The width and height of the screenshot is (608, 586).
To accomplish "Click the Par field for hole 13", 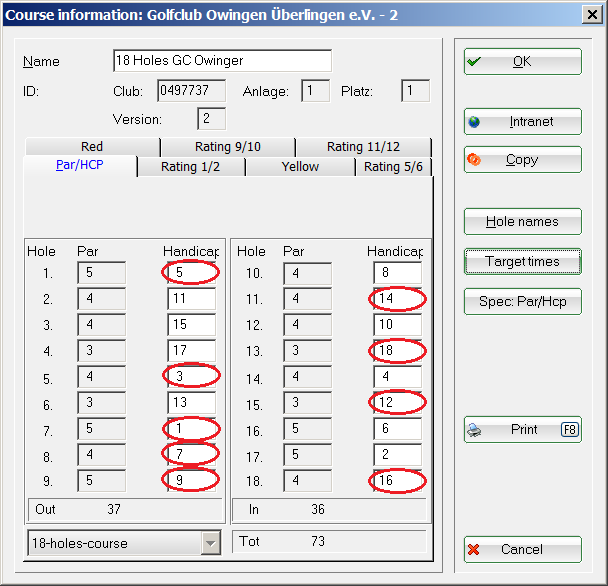I will click(307, 351).
